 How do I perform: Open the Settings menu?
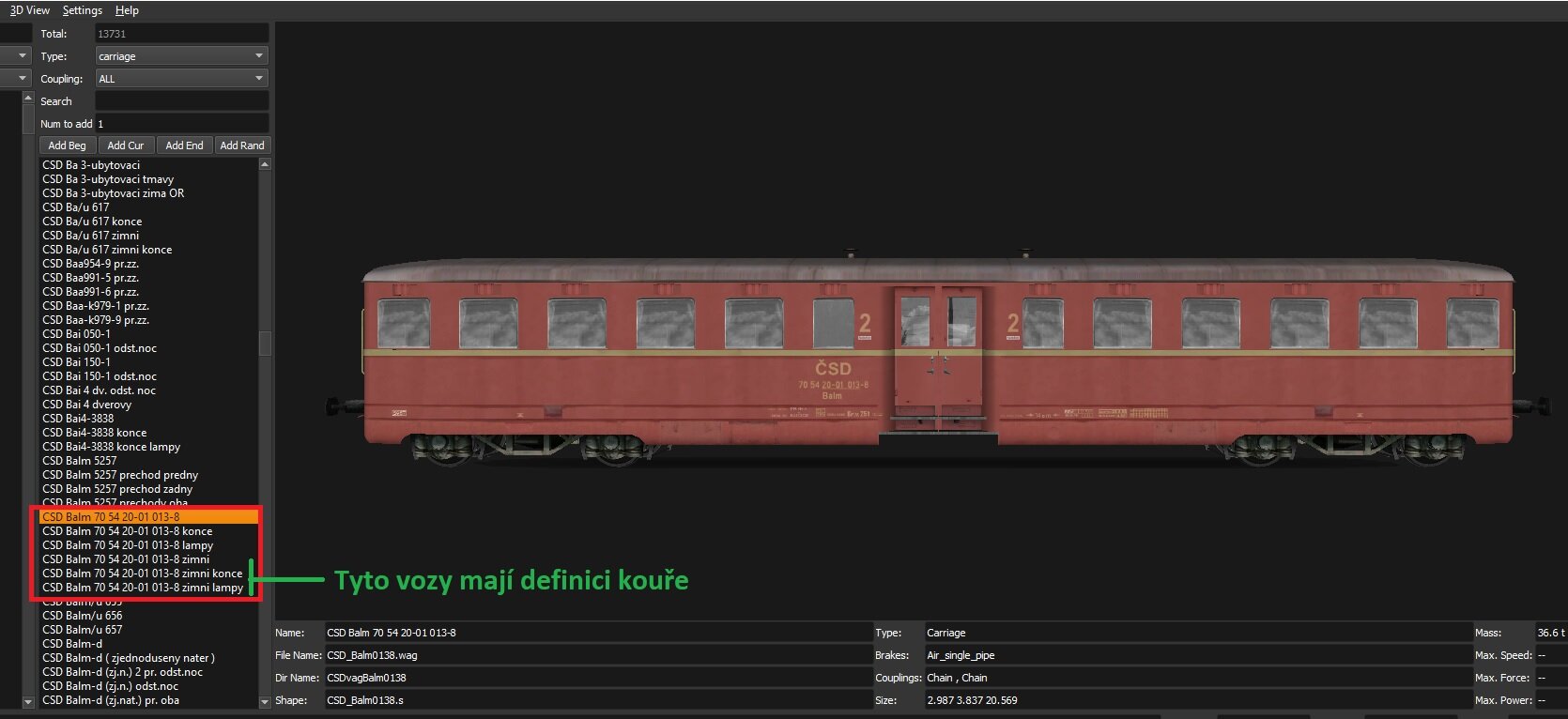tap(82, 10)
